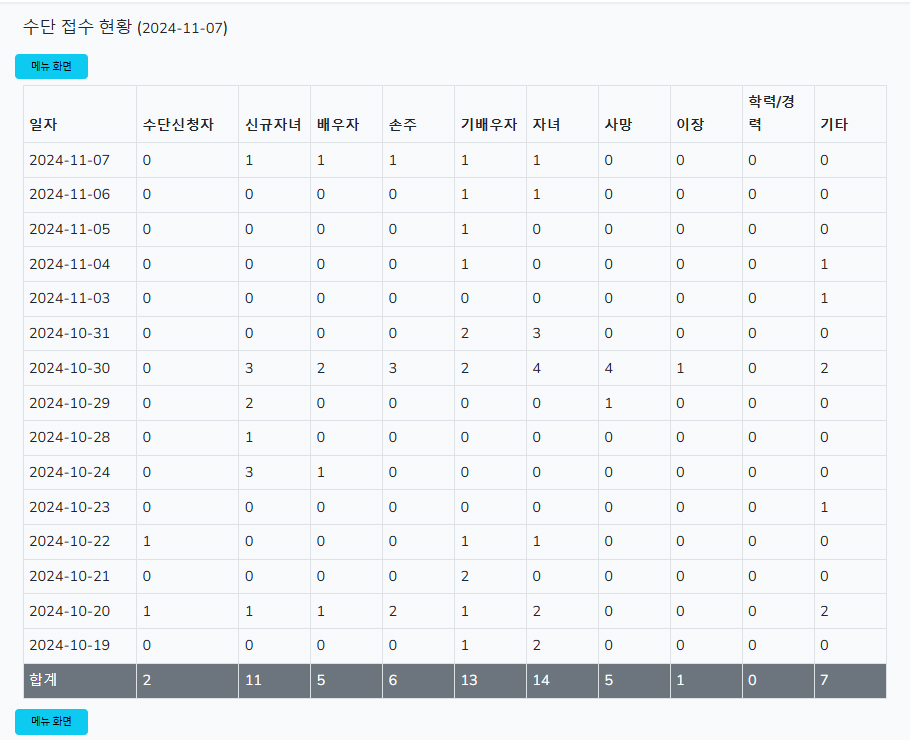Click the 기배우자 column header
This screenshot has width=910, height=740.
coord(489,125)
